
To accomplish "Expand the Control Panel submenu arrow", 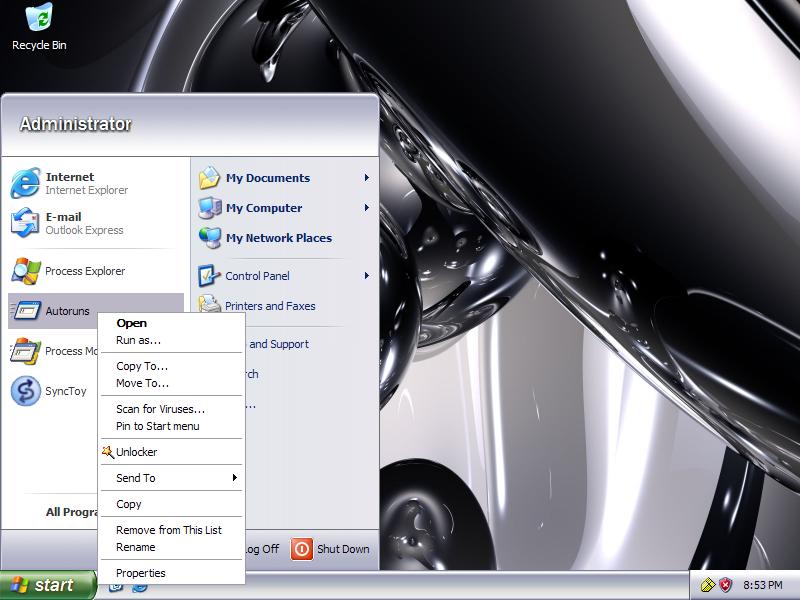I will 366,276.
